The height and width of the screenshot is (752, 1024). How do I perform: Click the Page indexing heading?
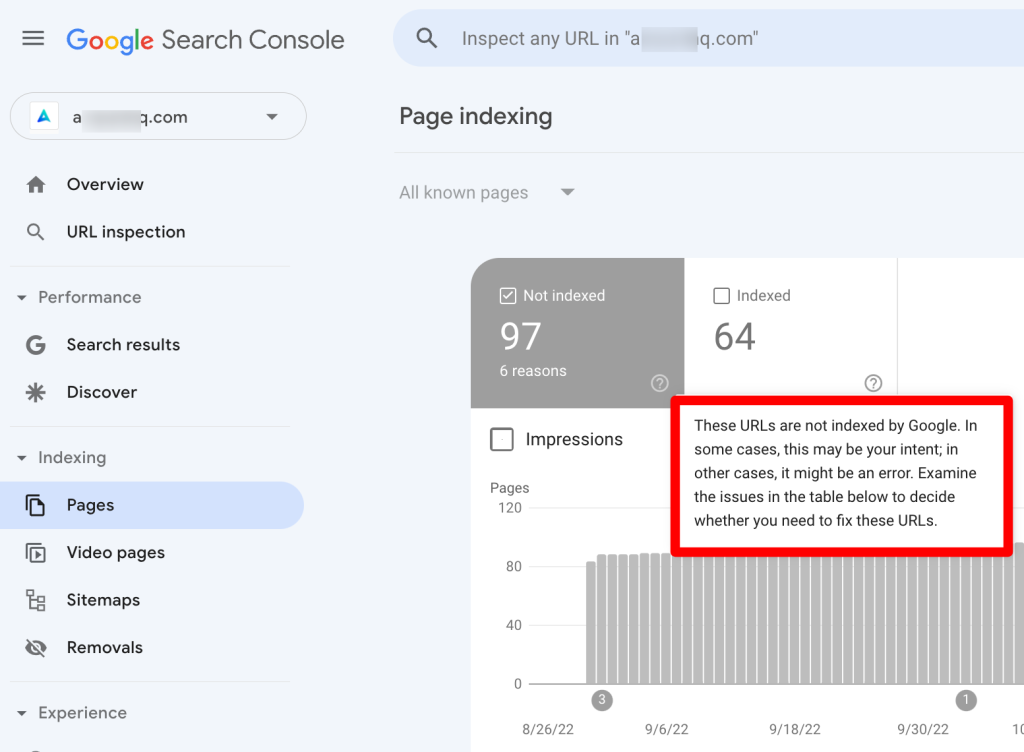475,117
